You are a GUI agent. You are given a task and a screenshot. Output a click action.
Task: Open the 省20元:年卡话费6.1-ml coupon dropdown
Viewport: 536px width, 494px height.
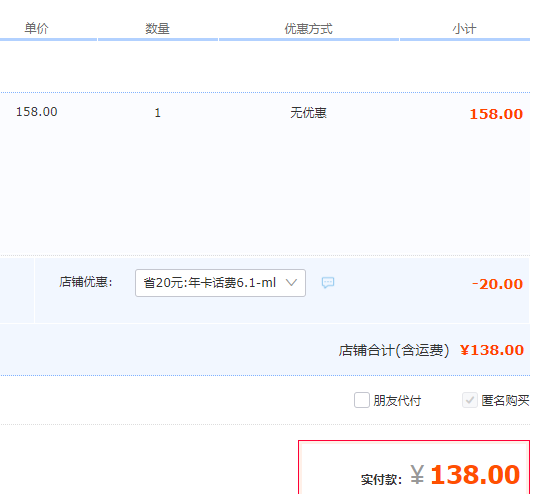point(220,283)
